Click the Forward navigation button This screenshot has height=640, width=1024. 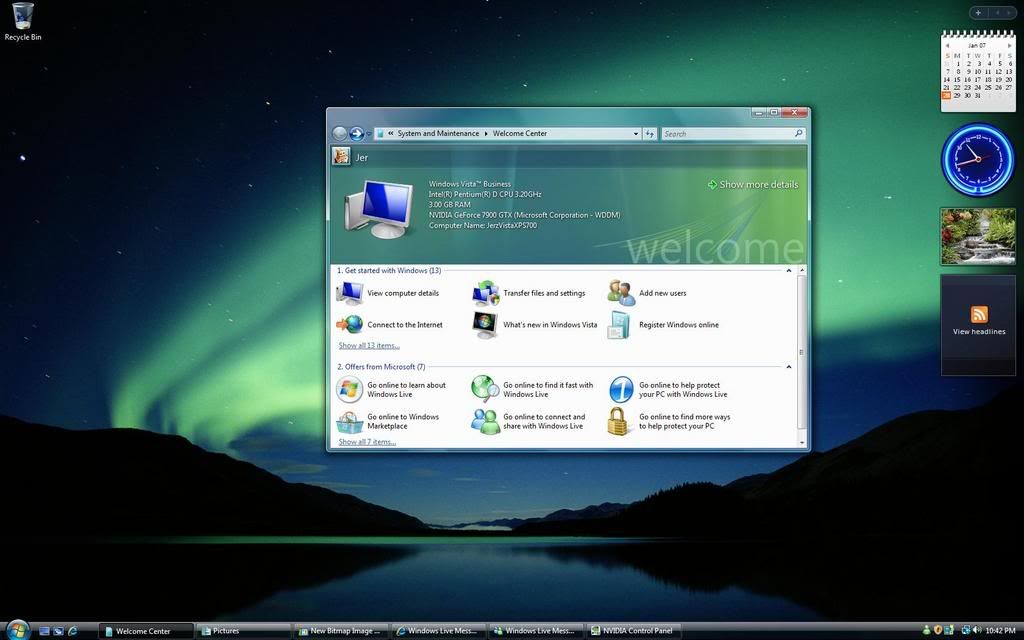pyautogui.click(x=357, y=134)
